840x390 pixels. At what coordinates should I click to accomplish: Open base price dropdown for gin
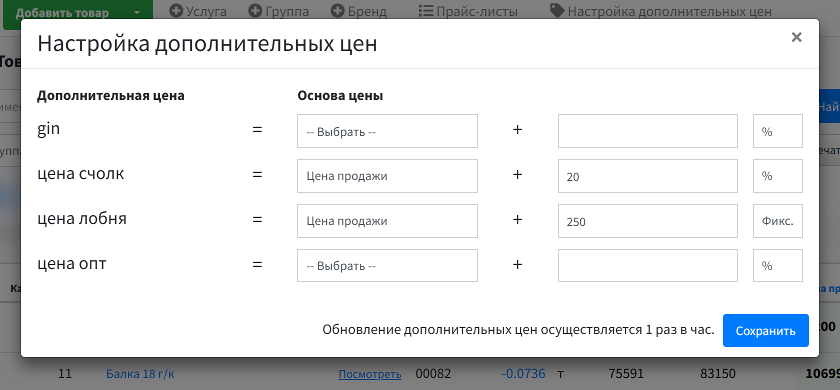point(387,131)
